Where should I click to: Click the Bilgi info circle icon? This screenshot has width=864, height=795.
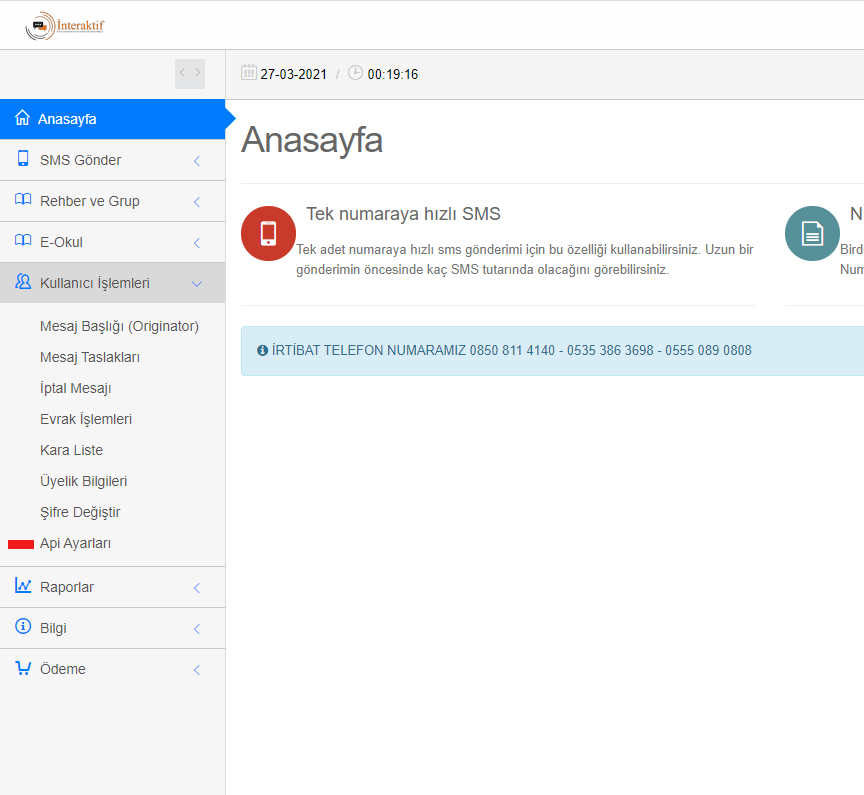point(23,627)
